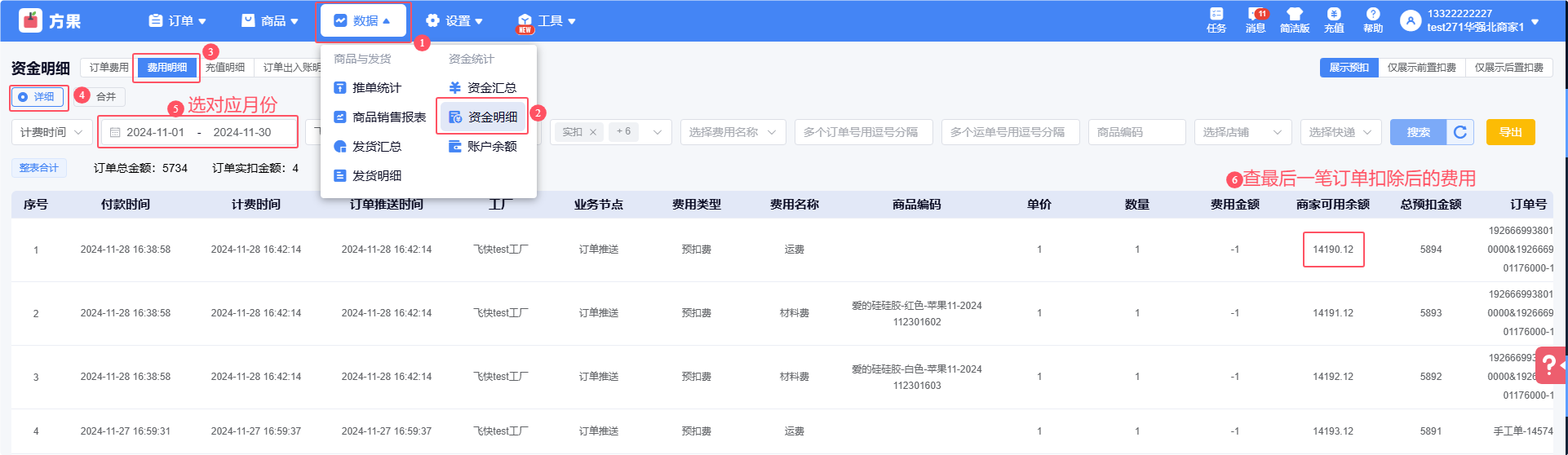Open the 帮助 help question icon
Image resolution: width=1568 pixels, height=455 pixels.
pyautogui.click(x=1373, y=15)
